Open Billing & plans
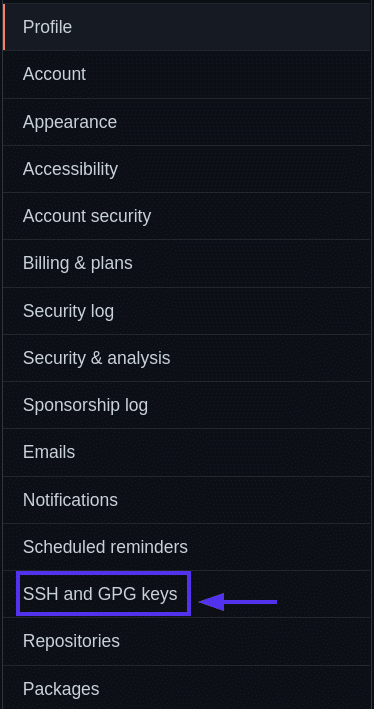Image resolution: width=374 pixels, height=709 pixels. click(x=186, y=263)
